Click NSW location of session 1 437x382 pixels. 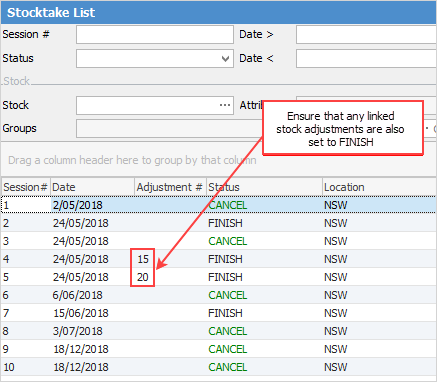[335, 205]
